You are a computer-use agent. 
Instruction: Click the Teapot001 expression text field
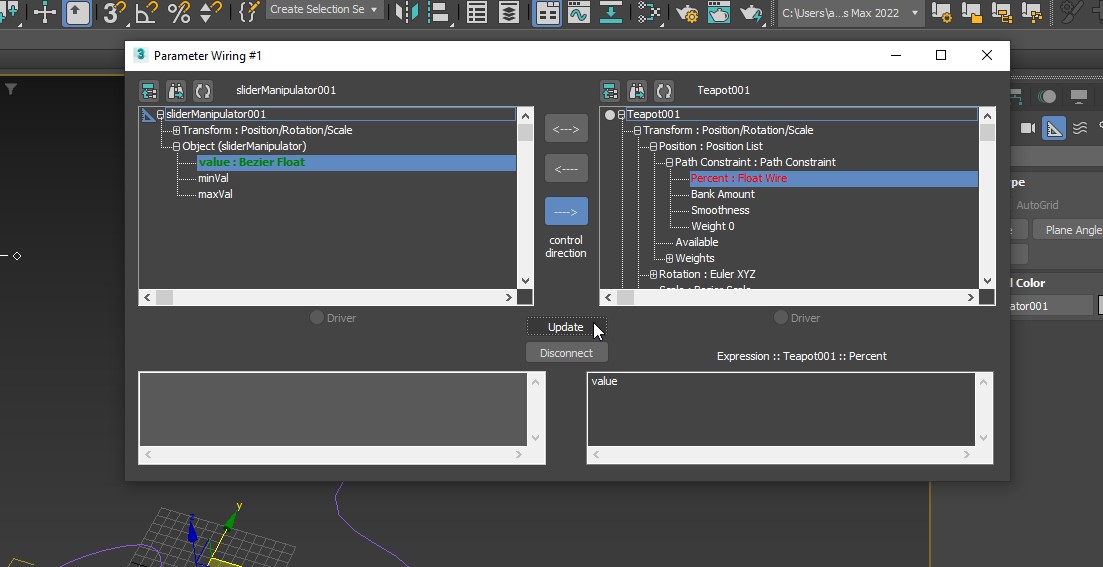[780, 410]
